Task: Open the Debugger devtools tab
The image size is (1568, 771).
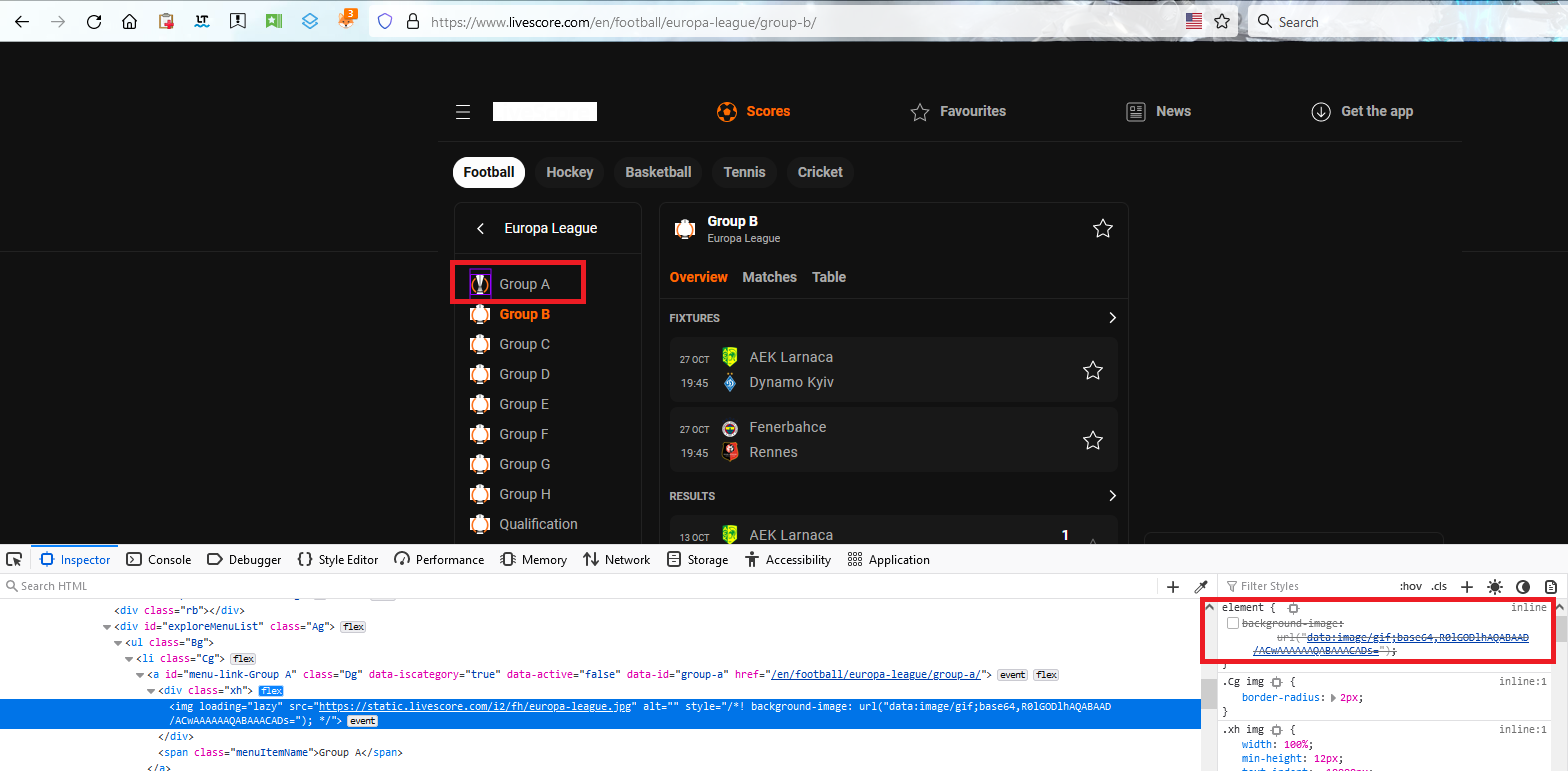Action: pyautogui.click(x=244, y=560)
